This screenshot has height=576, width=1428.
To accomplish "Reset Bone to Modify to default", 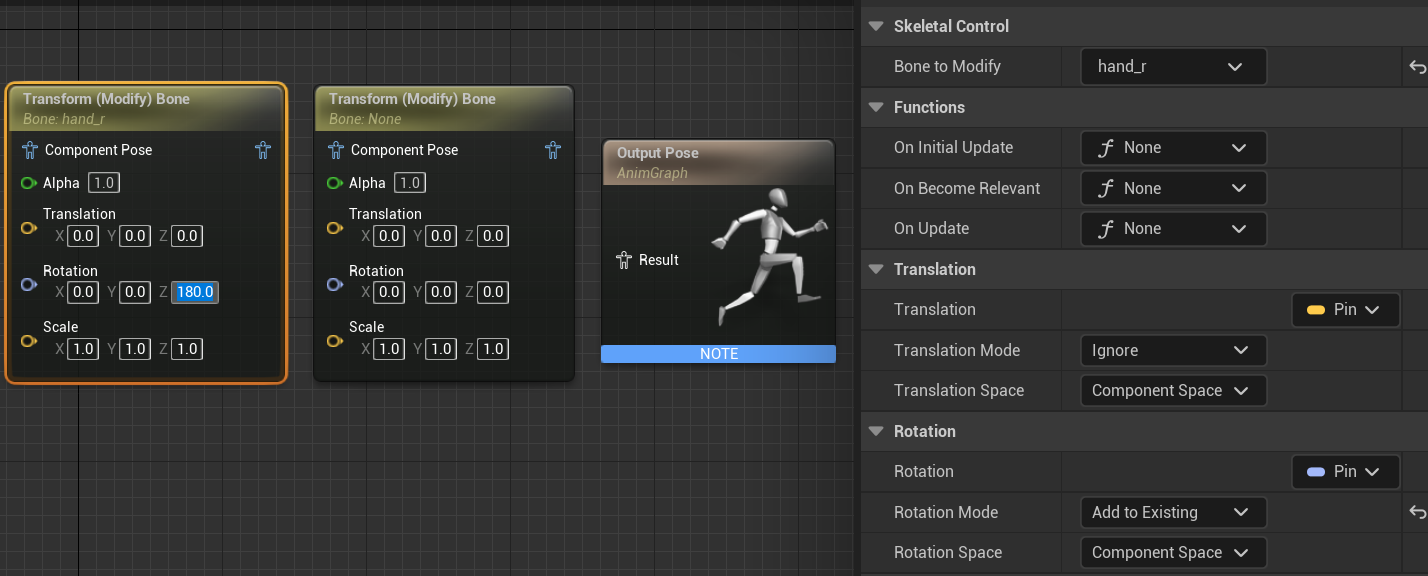I will point(1417,67).
